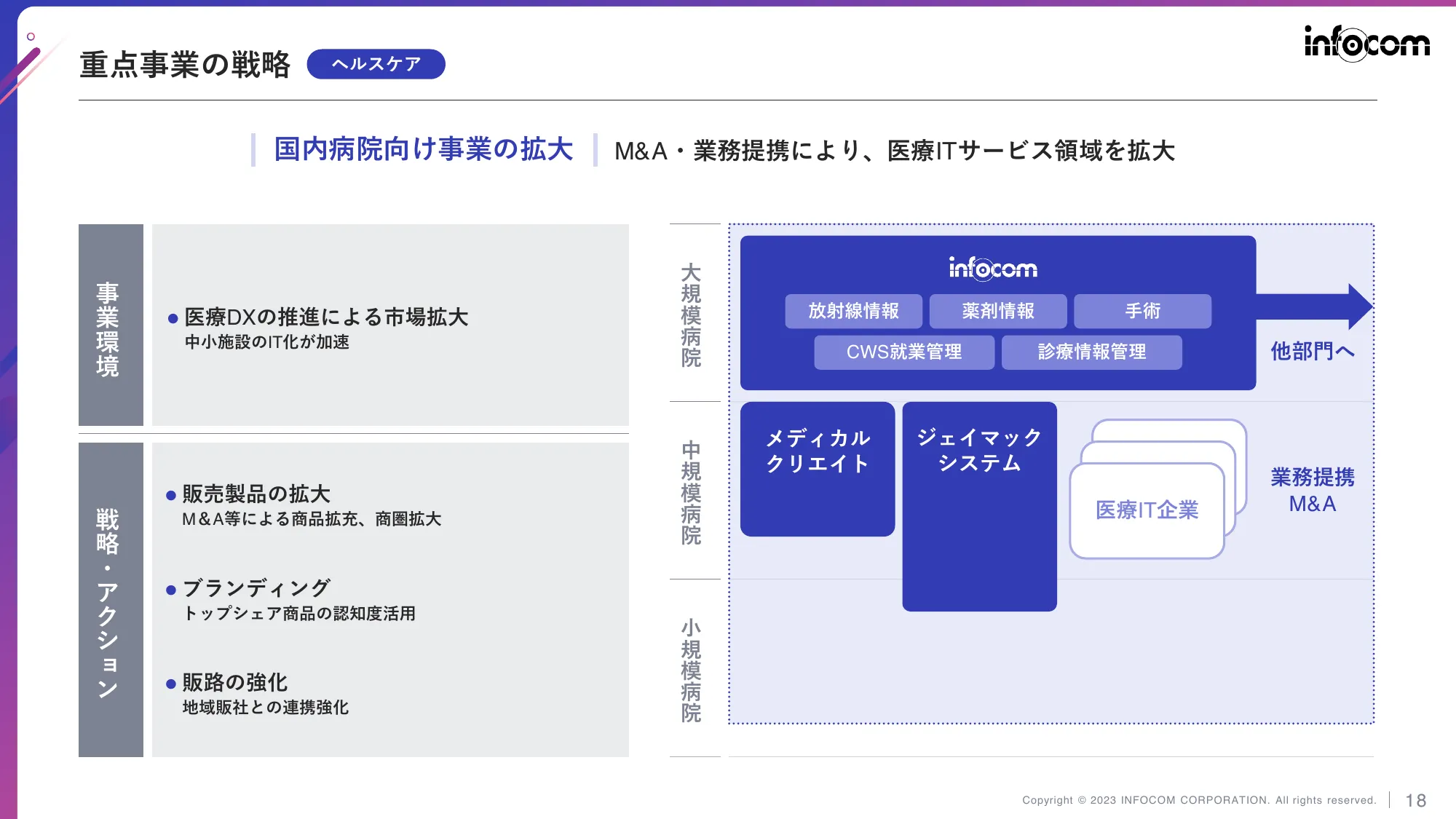Click the 事業環境 side label

111,325
